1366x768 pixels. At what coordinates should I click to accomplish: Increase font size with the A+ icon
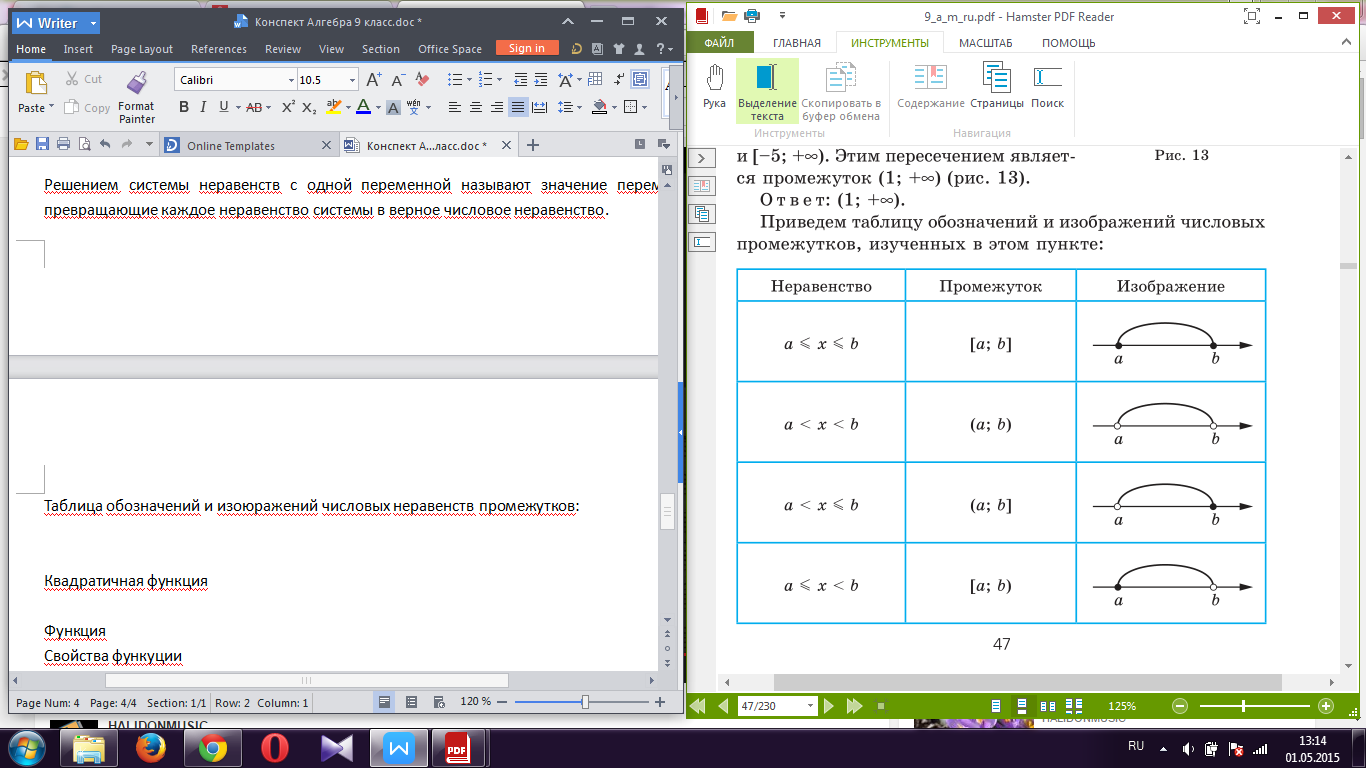pyautogui.click(x=374, y=80)
